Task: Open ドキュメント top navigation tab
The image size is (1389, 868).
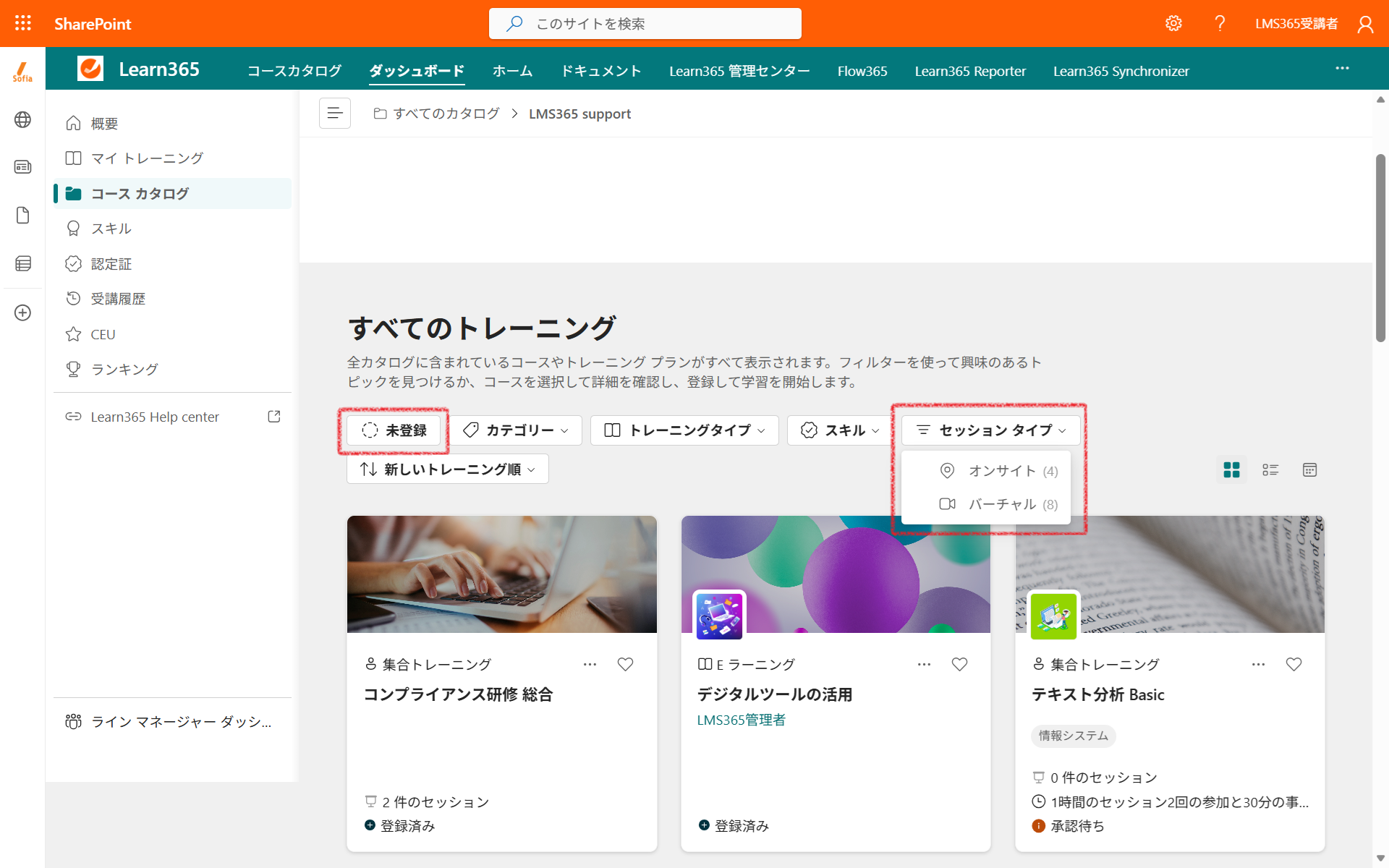Action: pyautogui.click(x=601, y=71)
